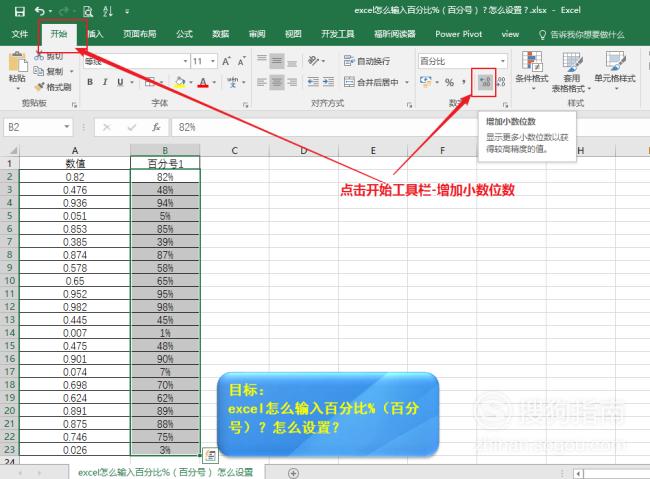Click the Borders icon
The height and width of the screenshot is (479, 650).
coord(150,82)
